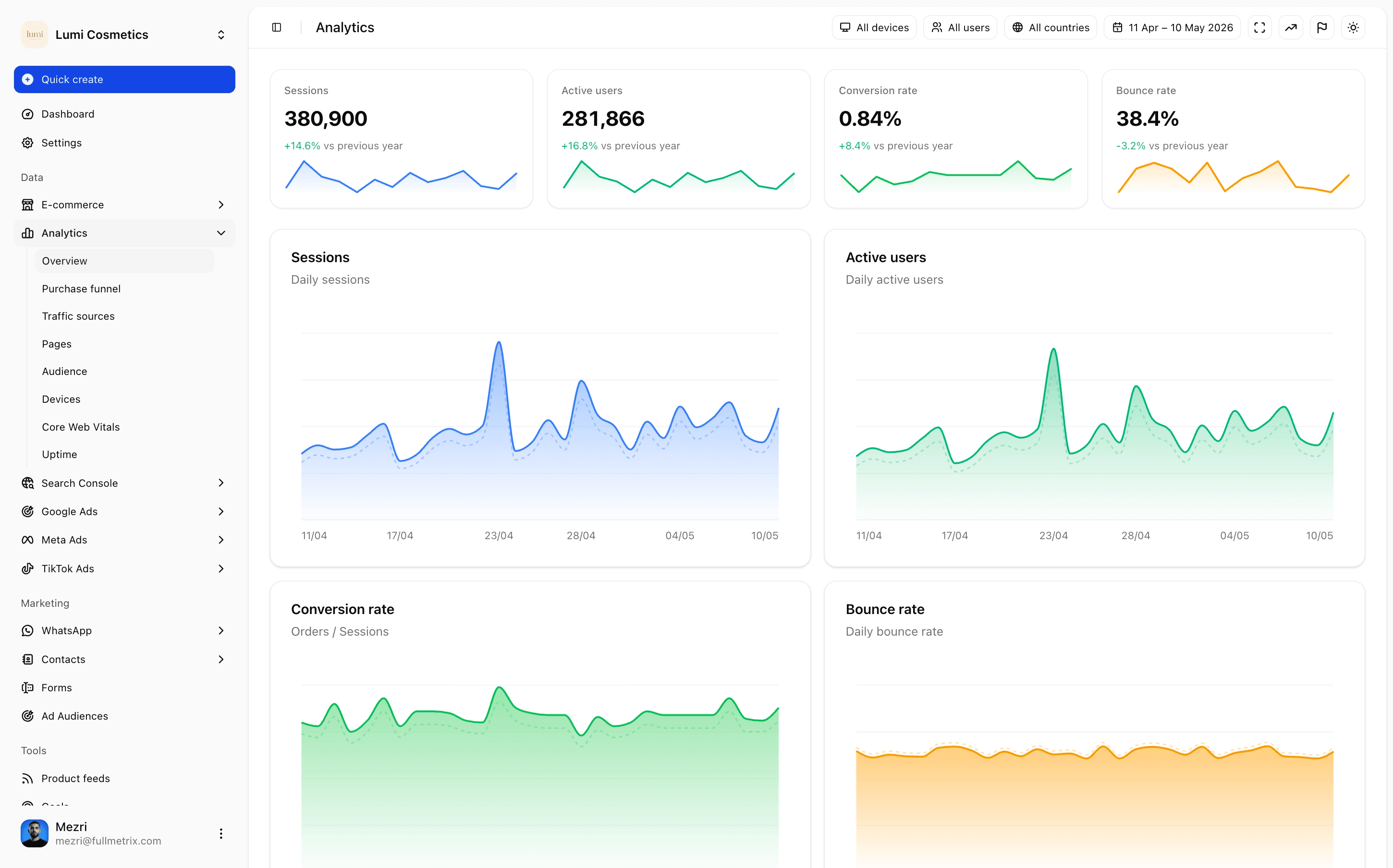1393x868 pixels.
Task: Click the Meta Ads infinity icon
Action: tap(27, 540)
